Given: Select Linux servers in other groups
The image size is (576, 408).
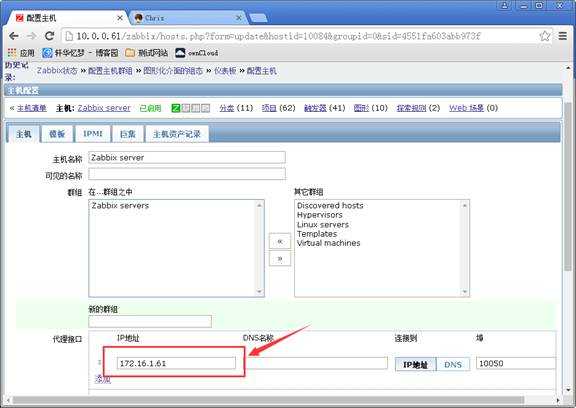Looking at the screenshot, I should (x=323, y=224).
